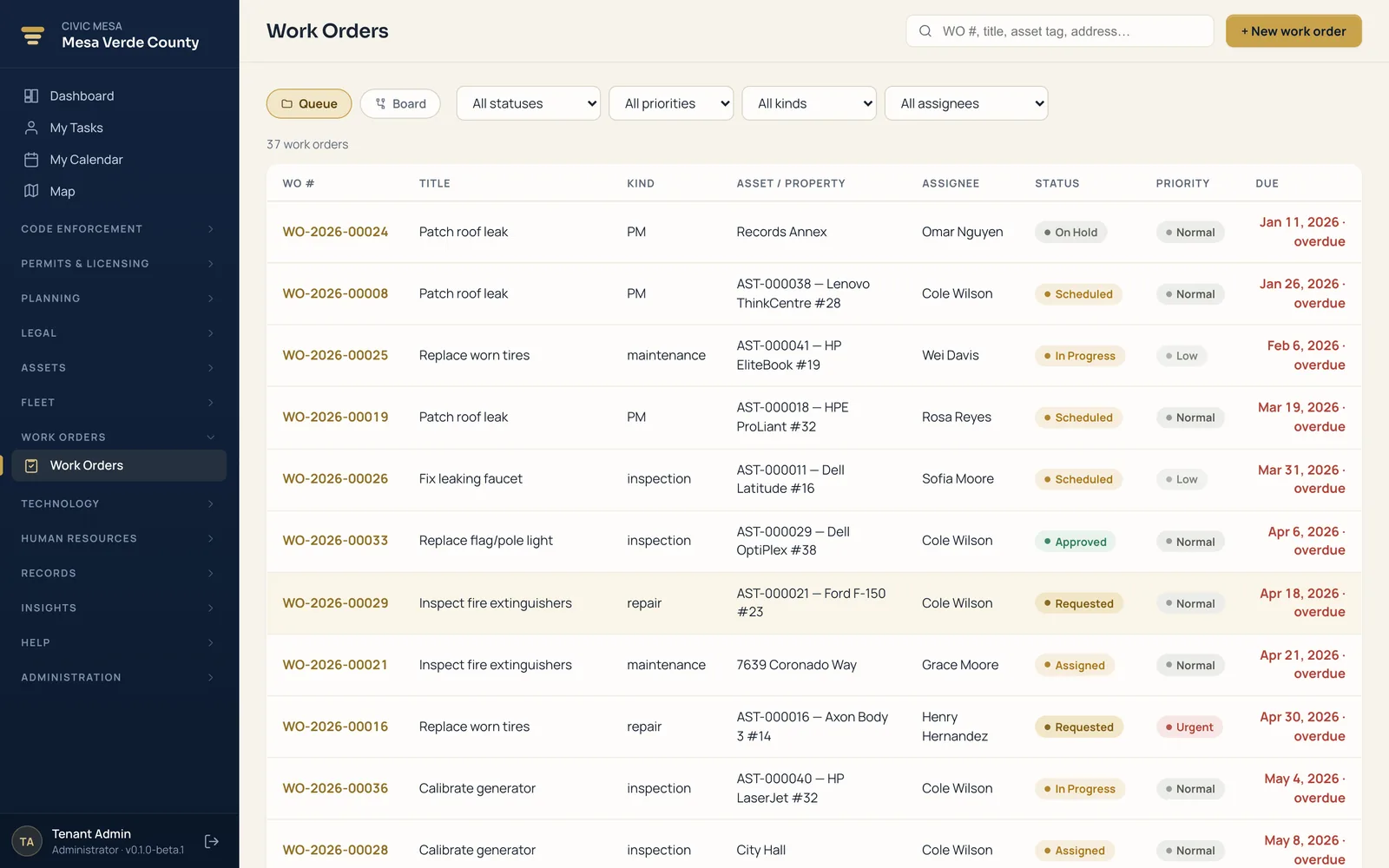Click New work order button
Screen dimensions: 1389x868
click(1294, 31)
